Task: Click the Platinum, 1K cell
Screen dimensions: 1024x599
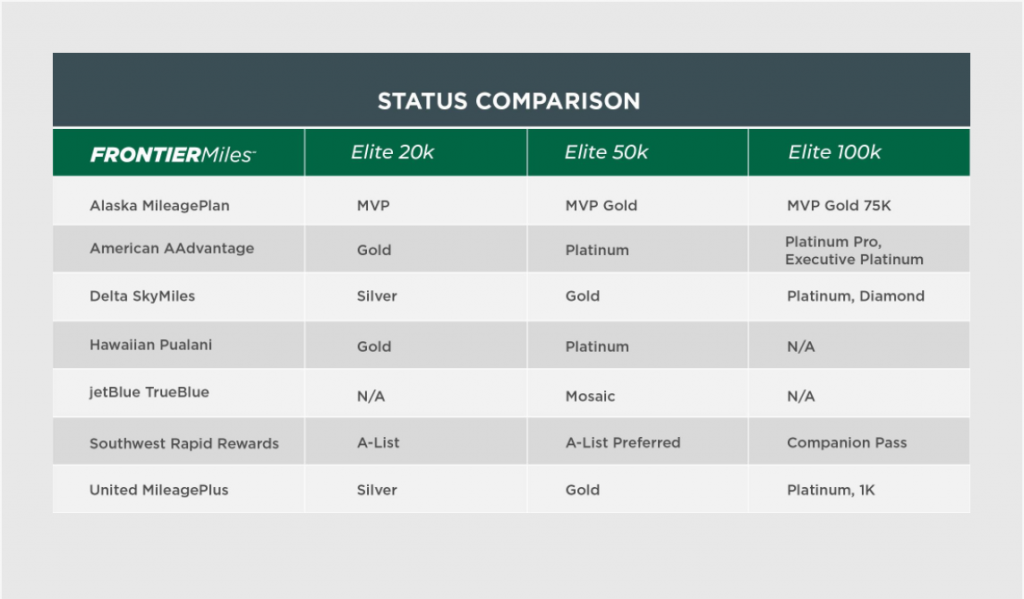Action: point(831,490)
